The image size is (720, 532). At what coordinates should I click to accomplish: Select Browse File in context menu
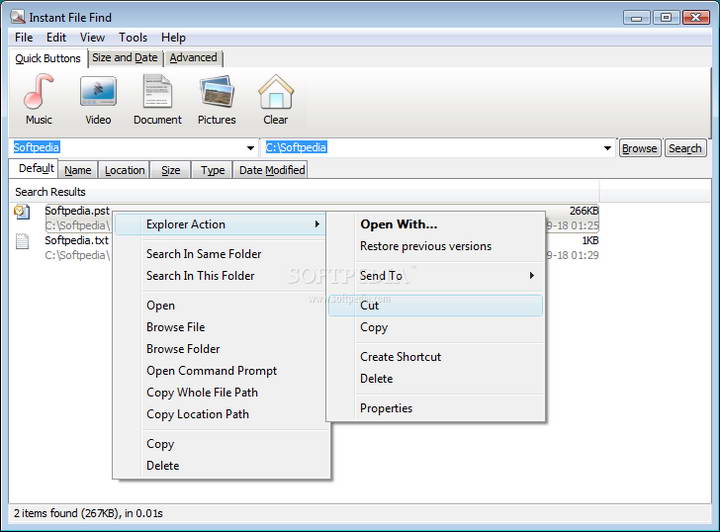click(175, 327)
